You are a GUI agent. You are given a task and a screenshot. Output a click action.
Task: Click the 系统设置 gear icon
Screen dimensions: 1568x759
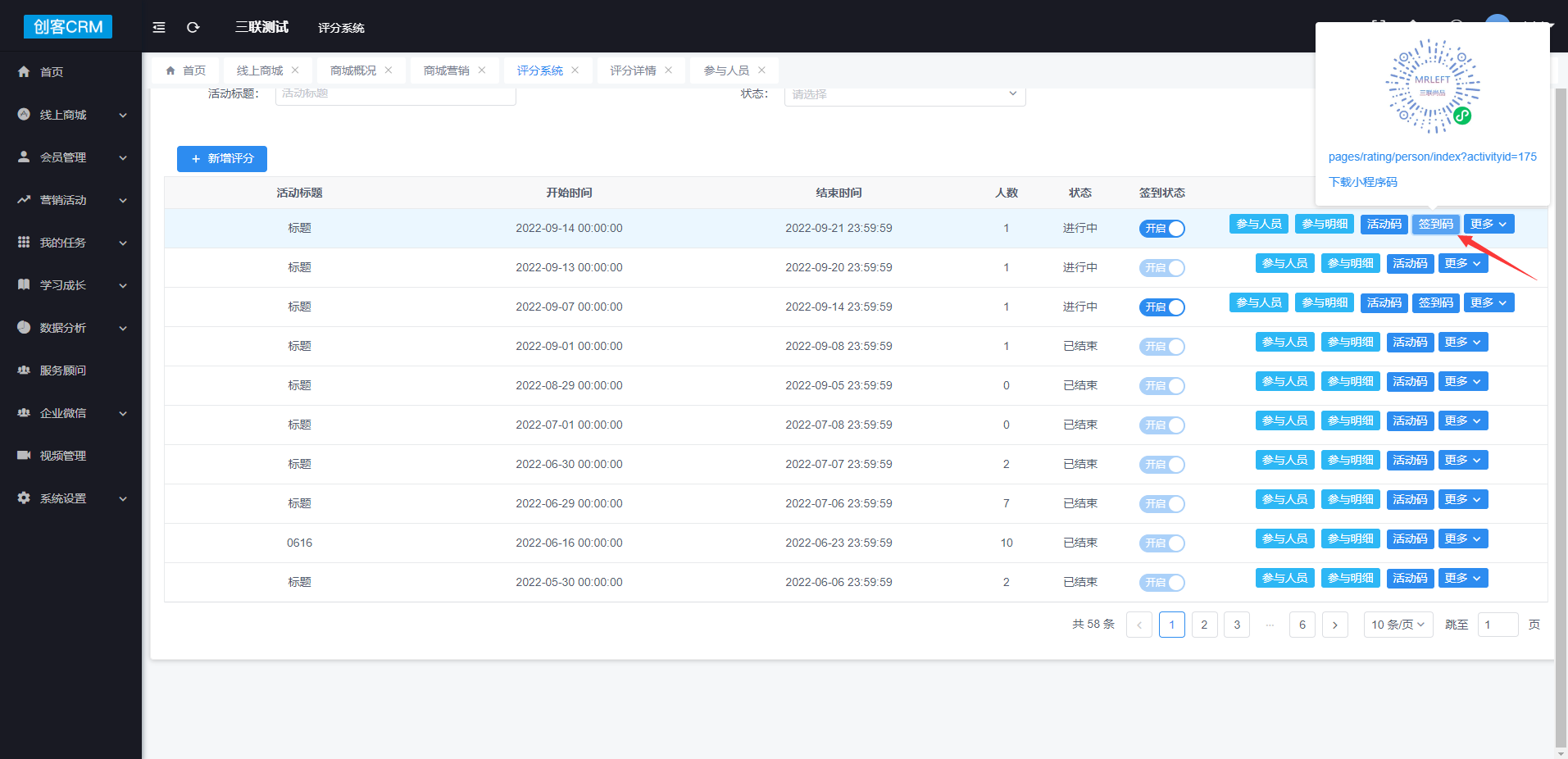[x=24, y=498]
